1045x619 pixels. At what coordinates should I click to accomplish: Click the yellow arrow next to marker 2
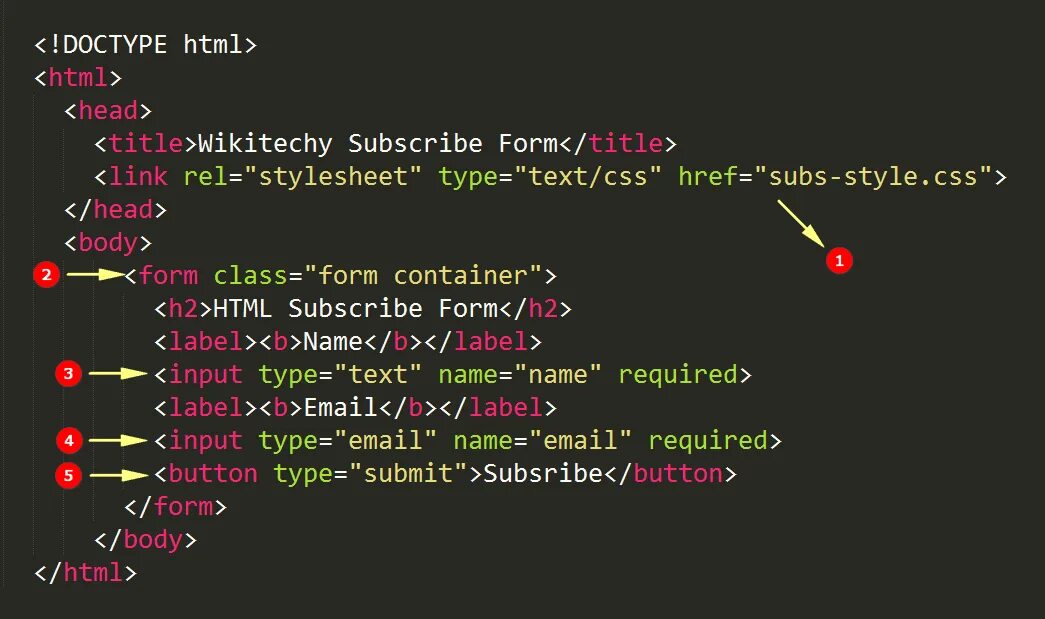pos(96,275)
